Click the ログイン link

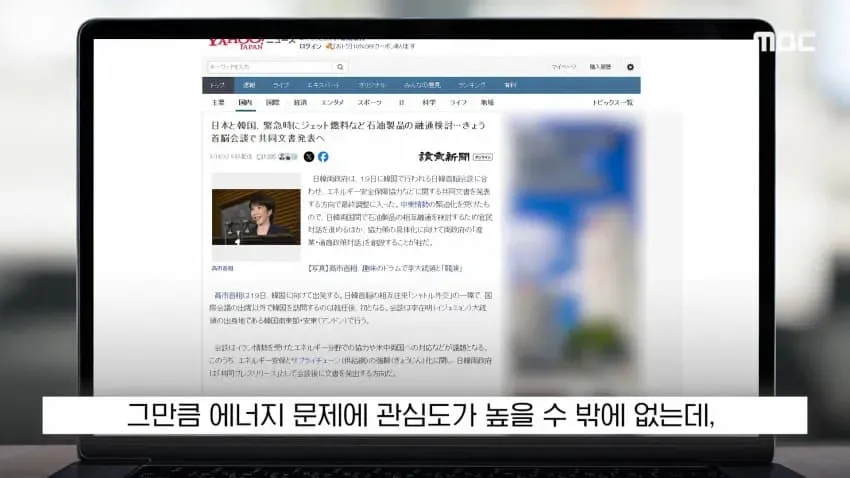pyautogui.click(x=310, y=47)
